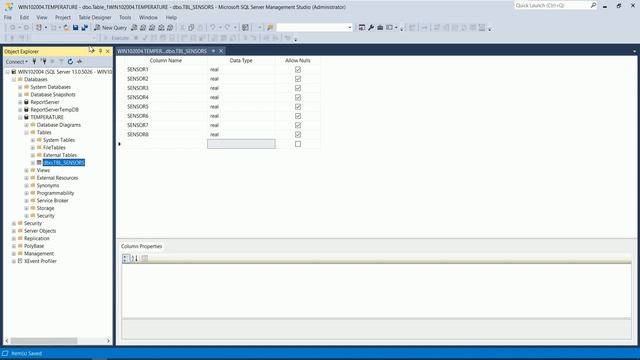Viewport: 640px width, 360px height.
Task: Click the Categorized view icon in Column Properties
Action: [126, 258]
